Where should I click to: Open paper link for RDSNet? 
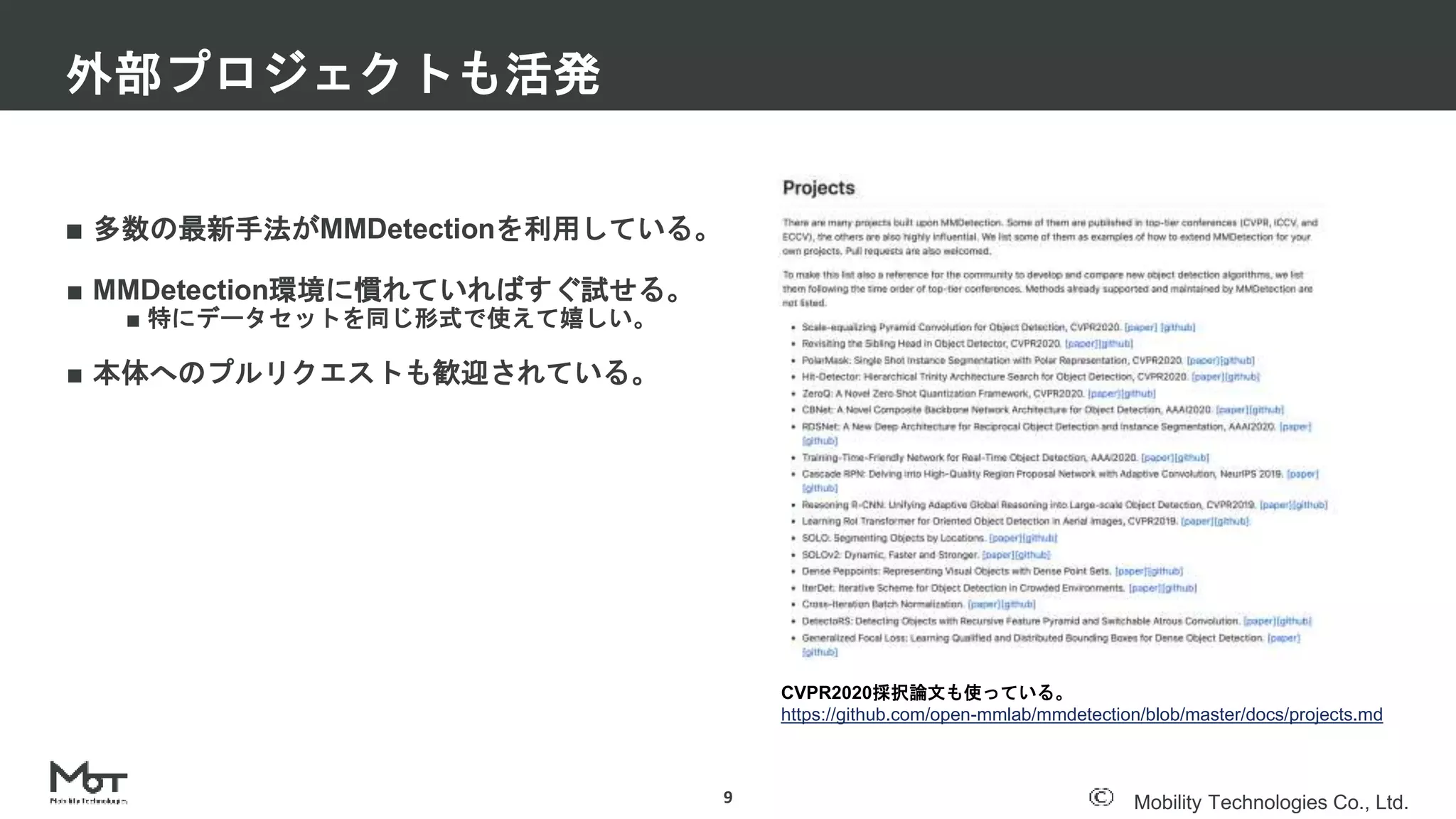(x=1295, y=427)
